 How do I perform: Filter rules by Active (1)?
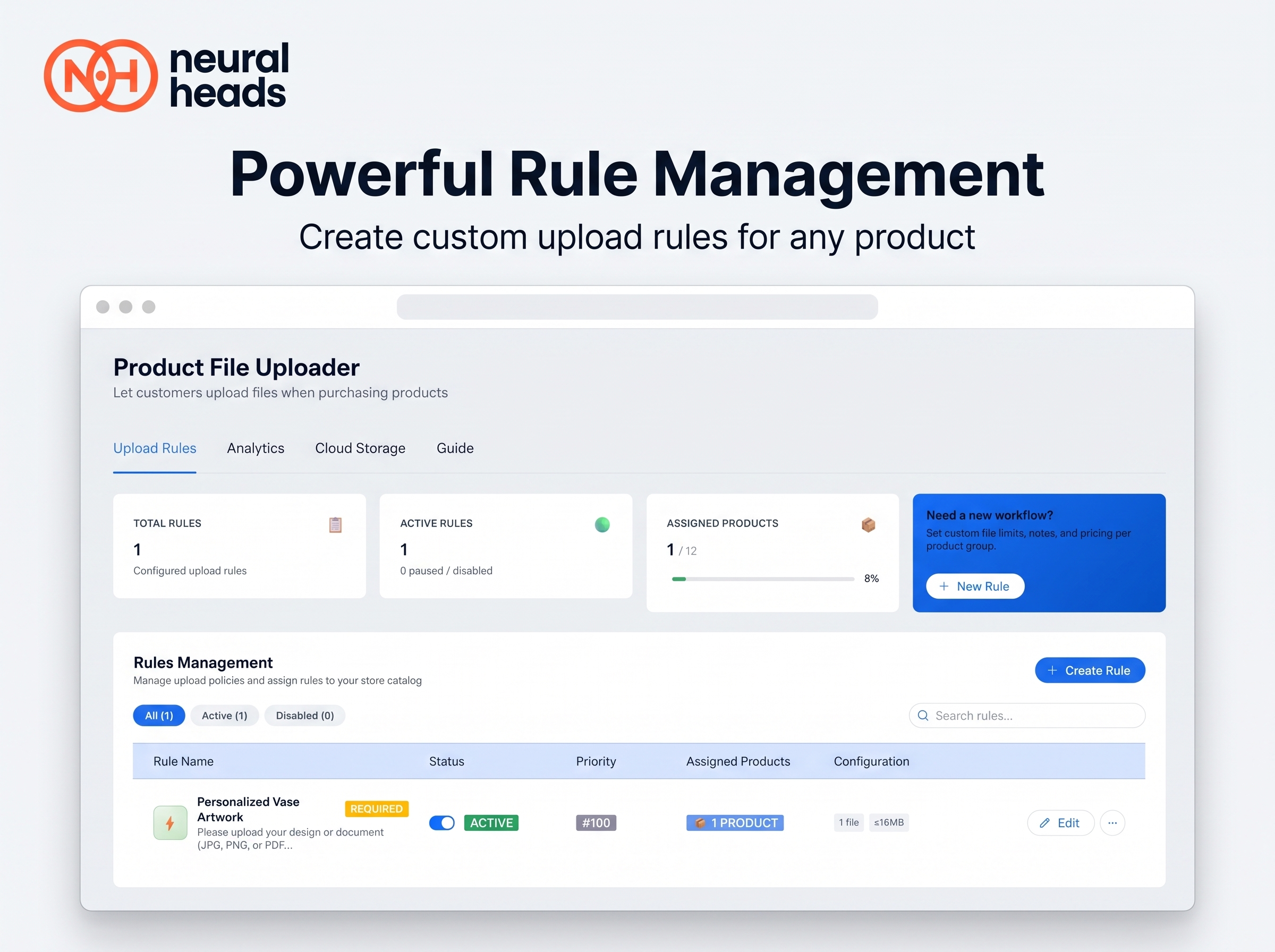tap(224, 715)
